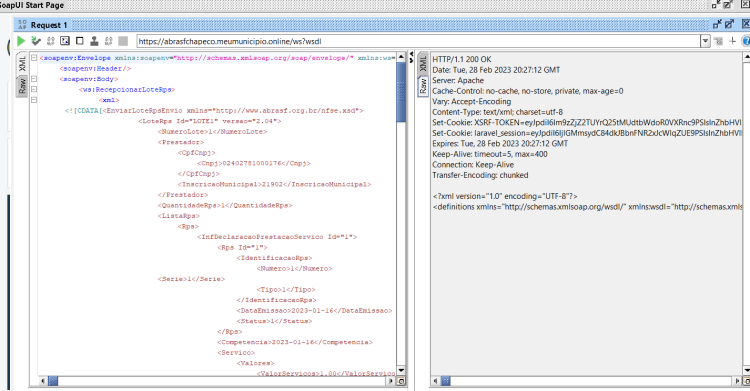
Task: Select the SoapUI Start Page title
Action: coord(31,5)
